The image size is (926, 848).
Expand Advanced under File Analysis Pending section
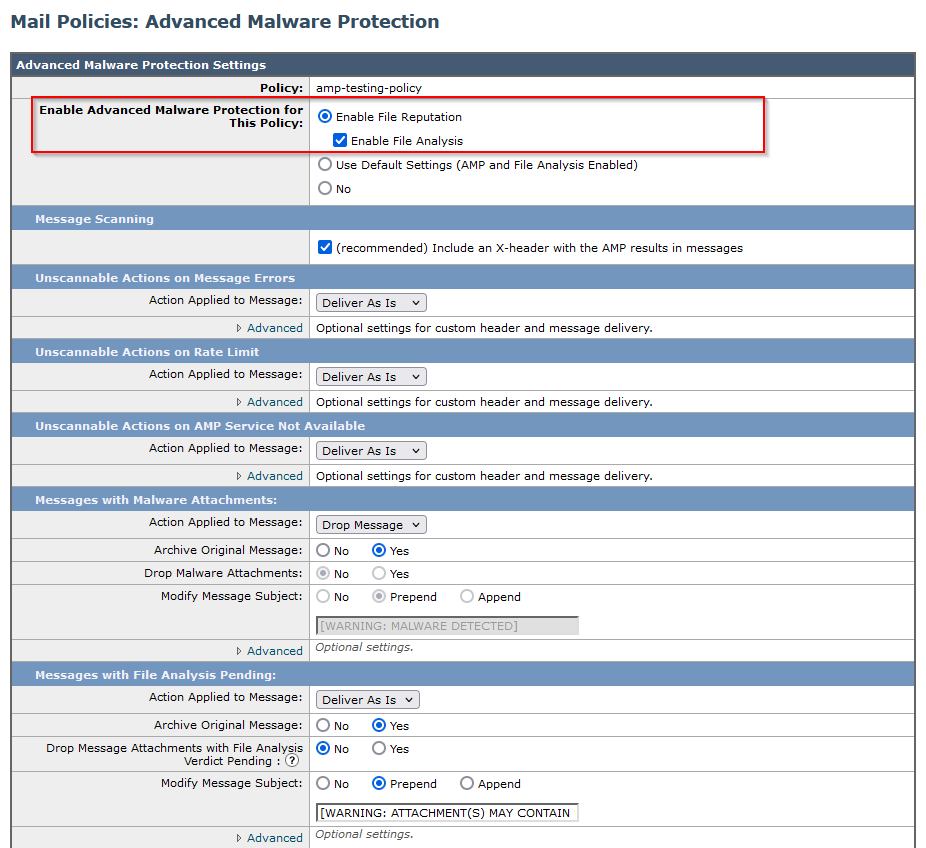(x=274, y=838)
